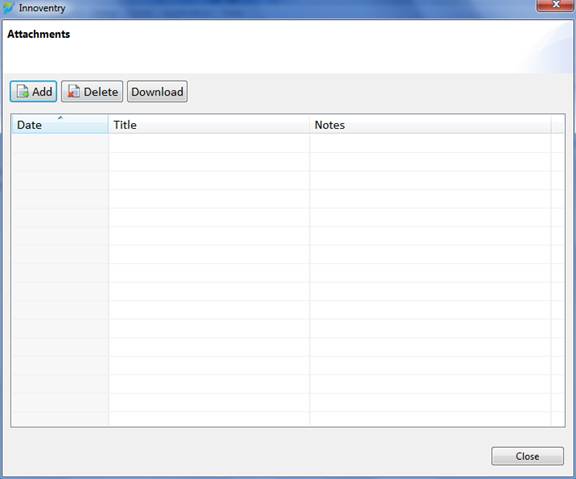The height and width of the screenshot is (479, 576).
Task: Select the first empty row in Date column
Action: pyautogui.click(x=60, y=143)
